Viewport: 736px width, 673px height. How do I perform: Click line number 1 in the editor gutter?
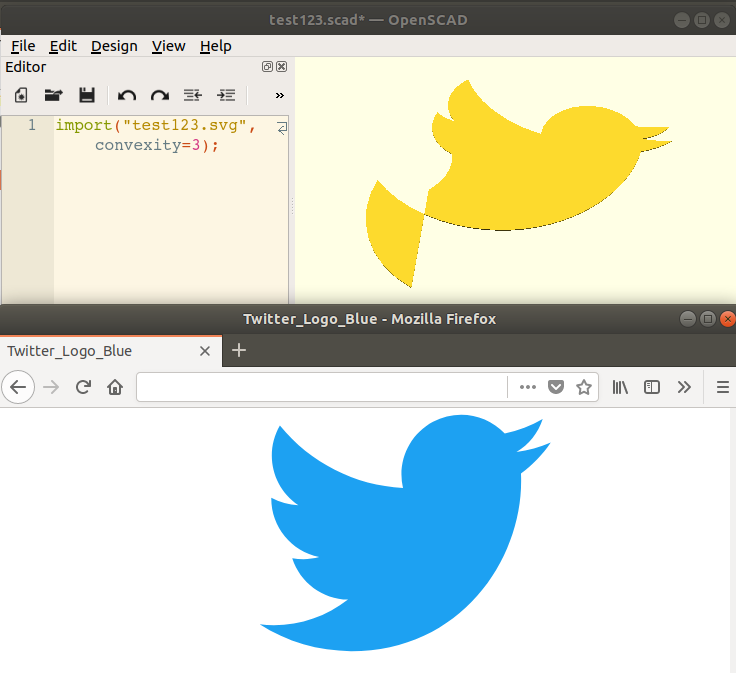pos(31,125)
